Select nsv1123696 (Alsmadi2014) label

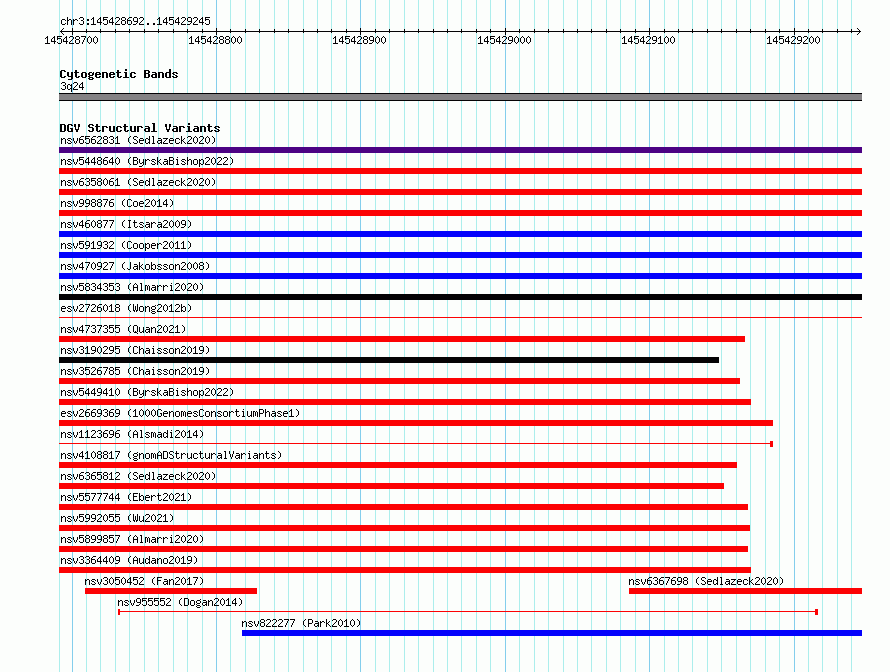(132, 434)
